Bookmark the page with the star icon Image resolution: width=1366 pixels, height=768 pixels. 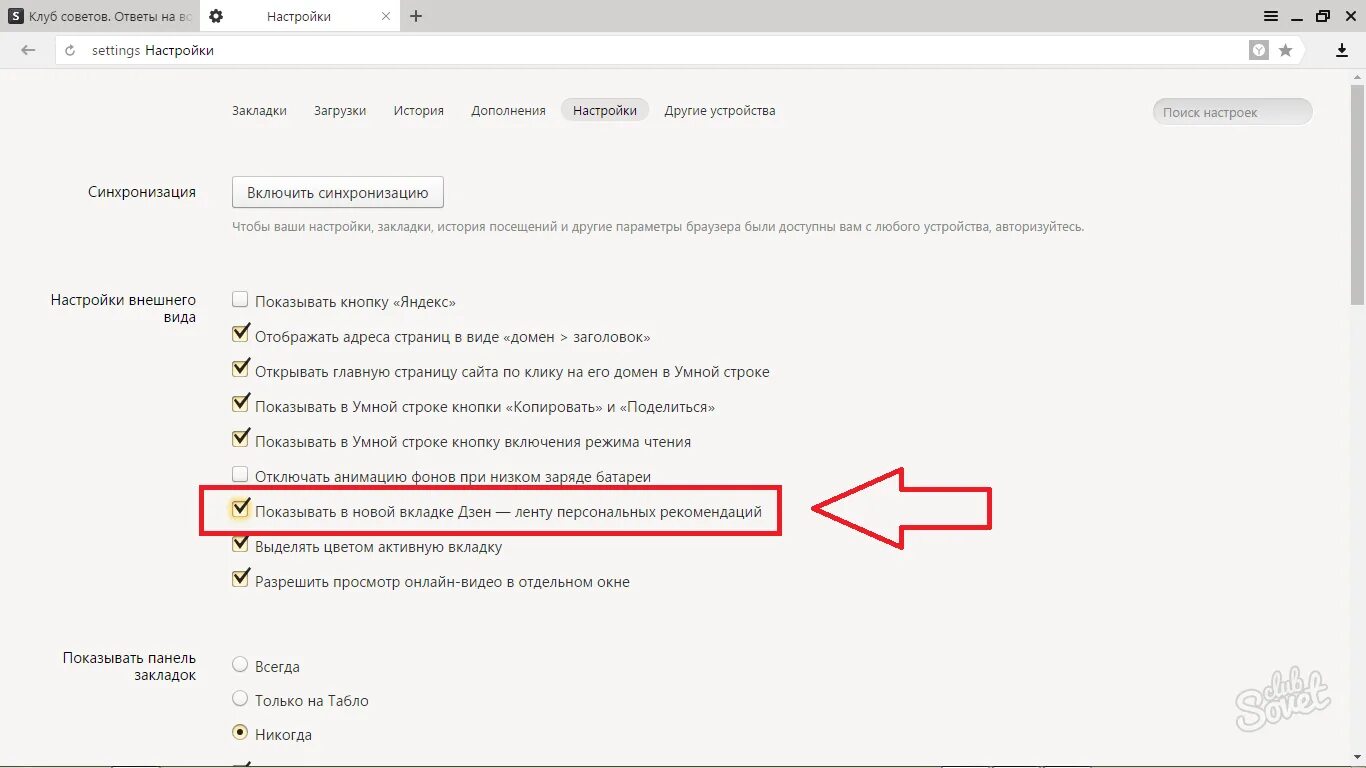click(1286, 50)
